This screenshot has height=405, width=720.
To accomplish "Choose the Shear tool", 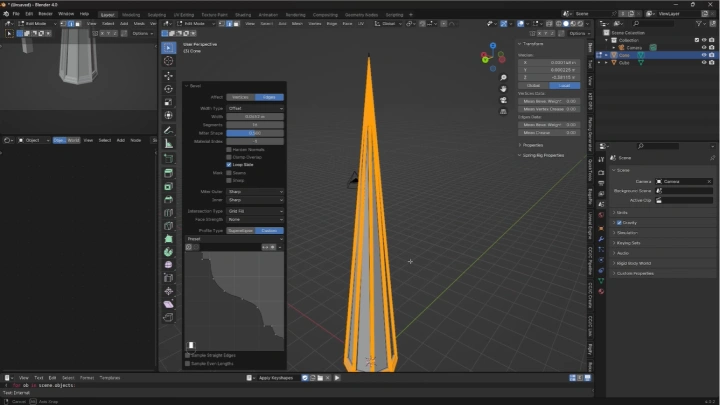I will (x=169, y=304).
